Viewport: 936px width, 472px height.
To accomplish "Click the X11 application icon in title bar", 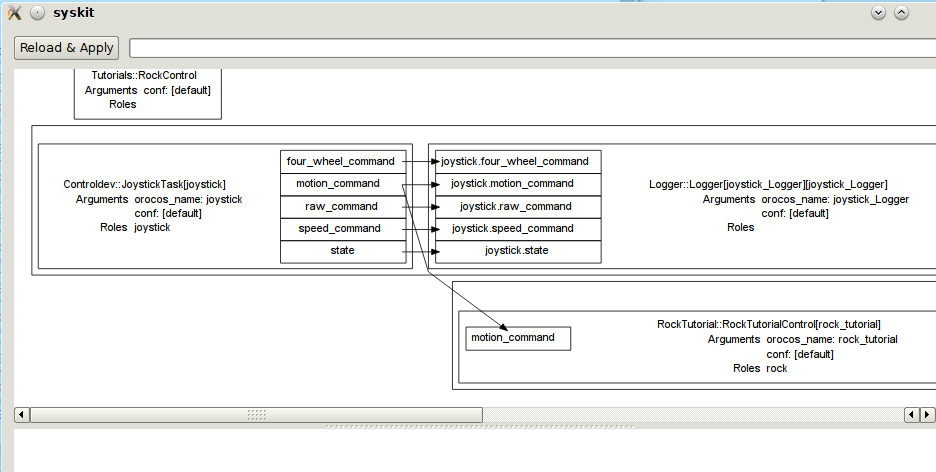I will (14, 13).
